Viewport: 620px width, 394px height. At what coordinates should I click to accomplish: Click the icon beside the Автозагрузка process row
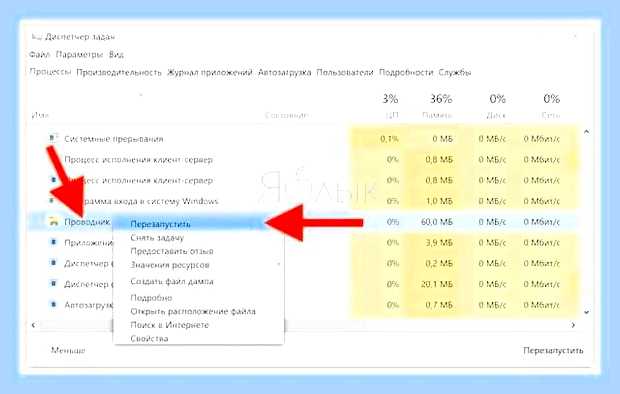(x=53, y=304)
